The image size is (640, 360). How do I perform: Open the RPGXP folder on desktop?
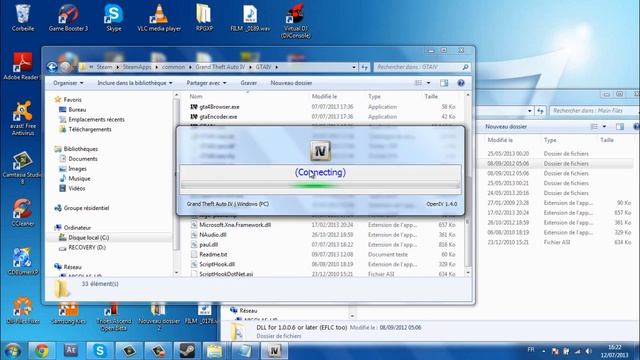[204, 17]
